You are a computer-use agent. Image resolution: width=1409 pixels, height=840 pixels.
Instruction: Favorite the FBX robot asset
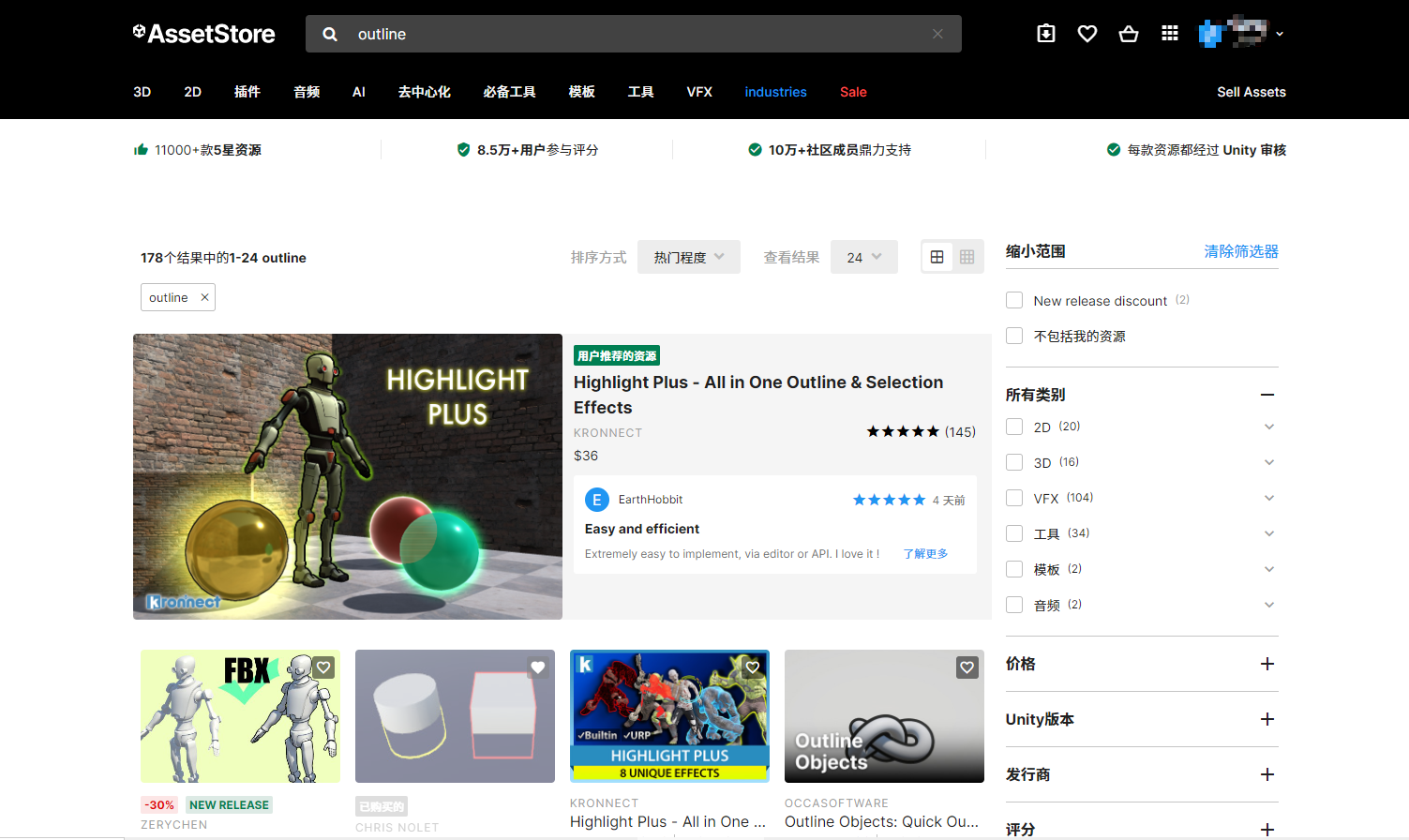click(324, 667)
